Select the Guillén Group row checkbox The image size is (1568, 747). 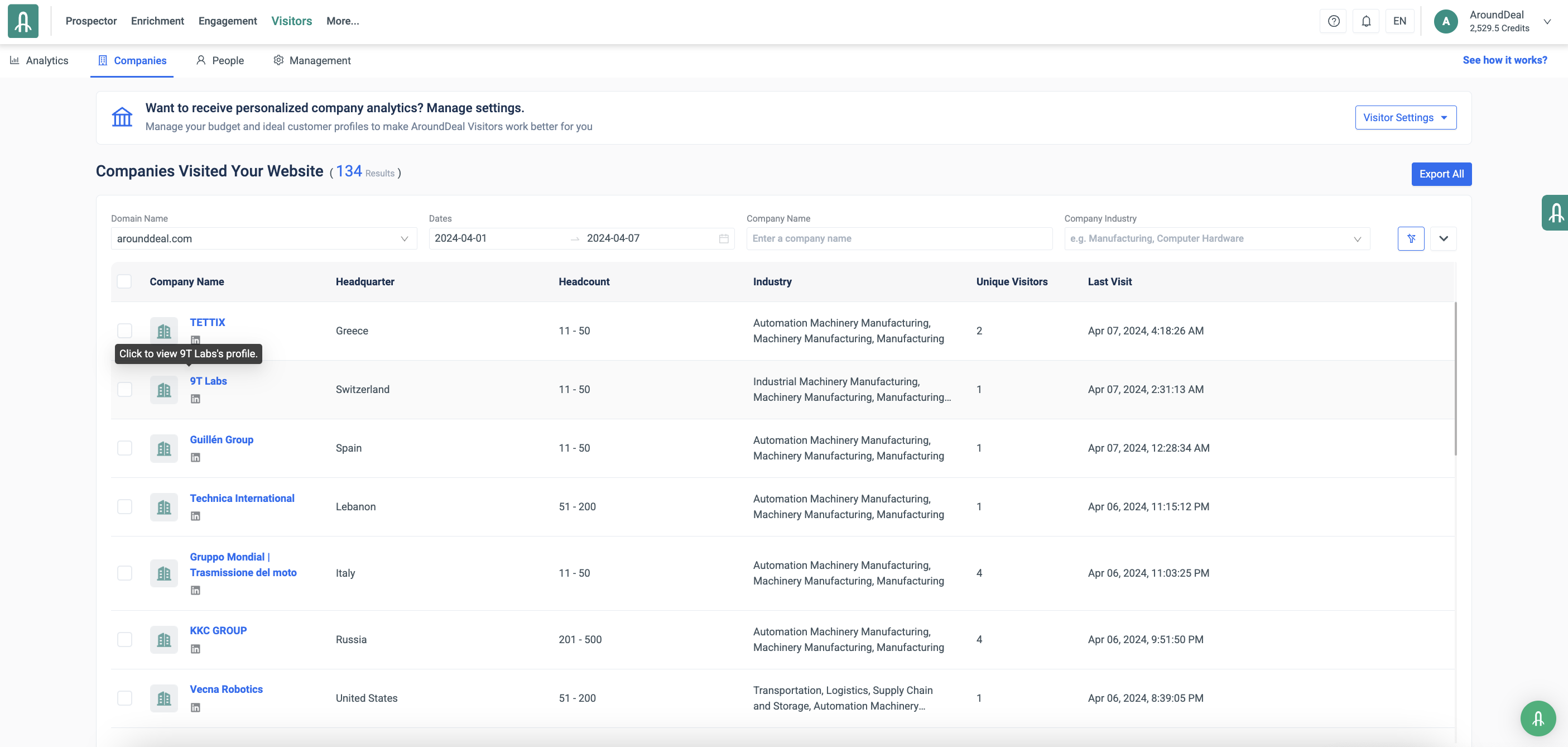[124, 448]
